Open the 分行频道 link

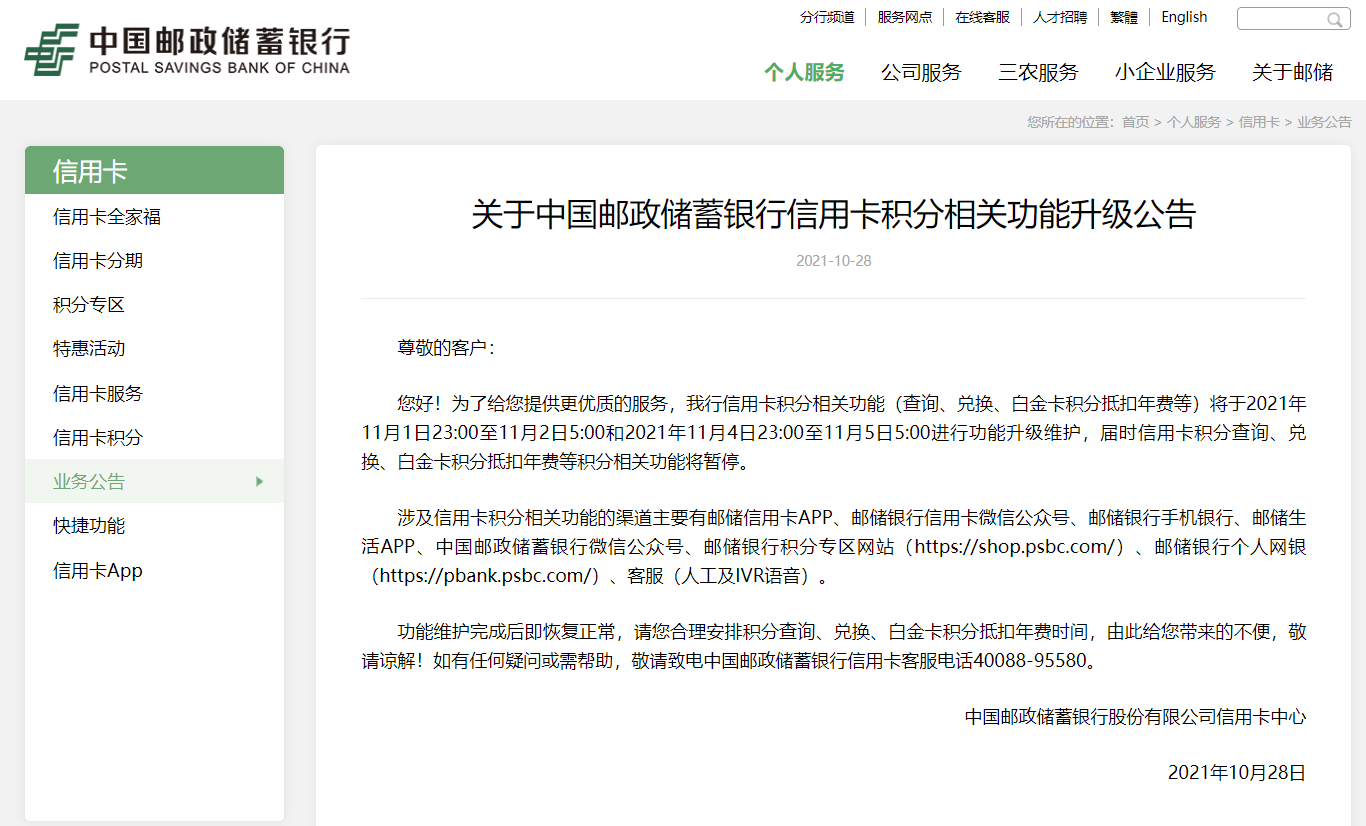pyautogui.click(x=827, y=17)
